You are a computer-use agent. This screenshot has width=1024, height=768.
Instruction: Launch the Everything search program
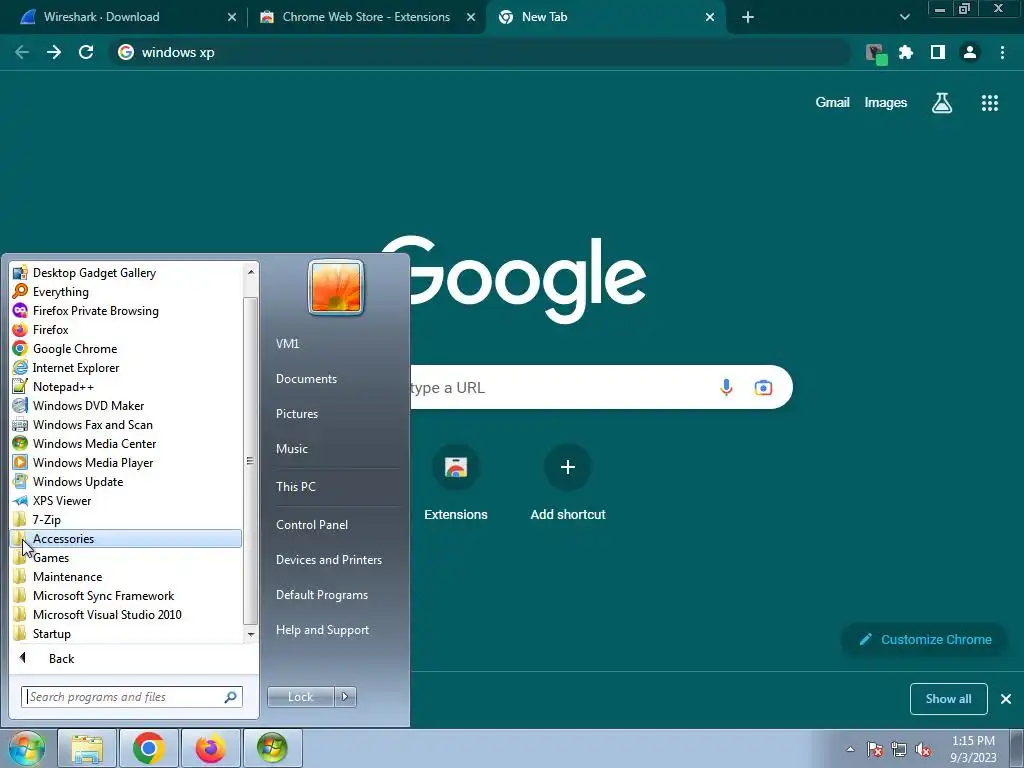pyautogui.click(x=126, y=292)
